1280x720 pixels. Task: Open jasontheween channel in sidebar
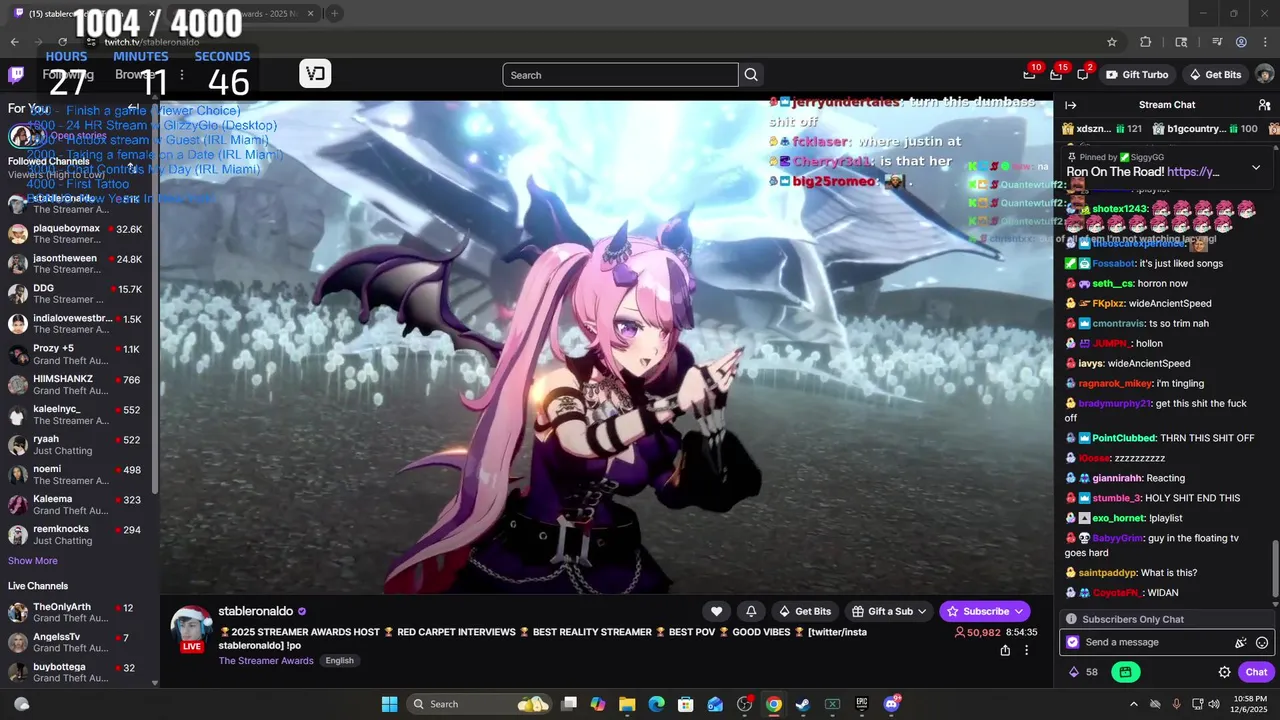coord(79,264)
